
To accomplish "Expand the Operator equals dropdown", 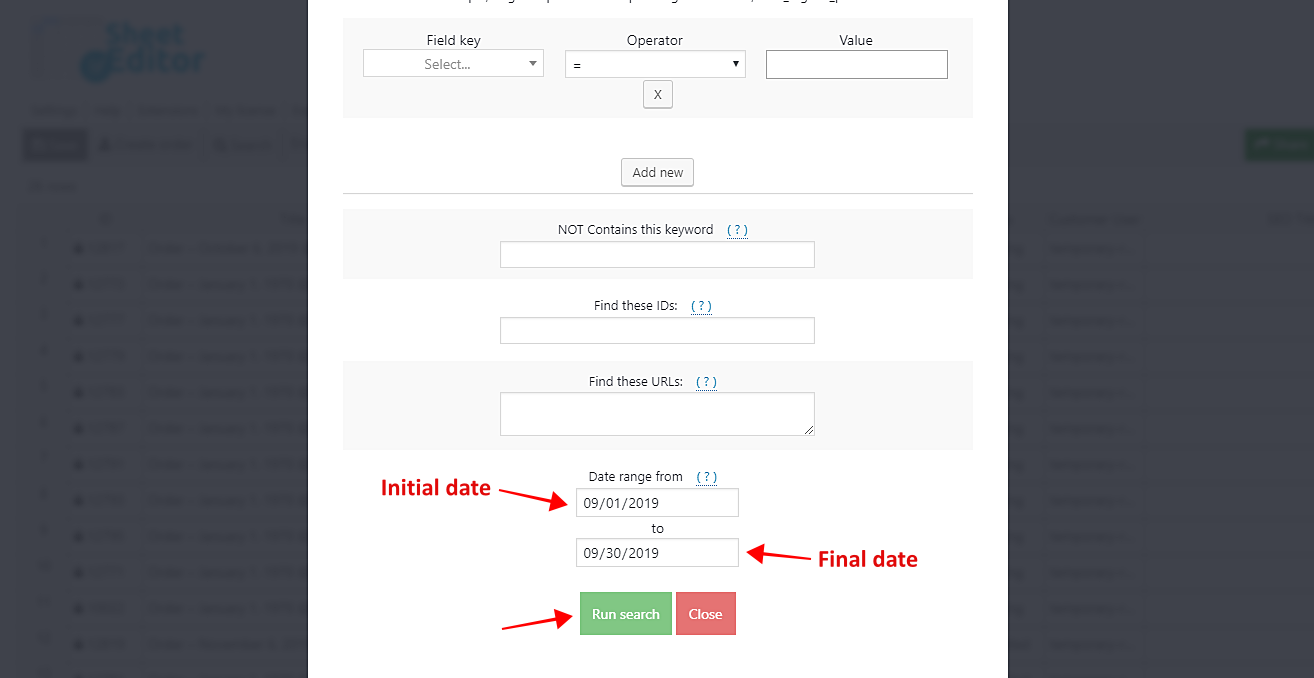I will point(655,64).
